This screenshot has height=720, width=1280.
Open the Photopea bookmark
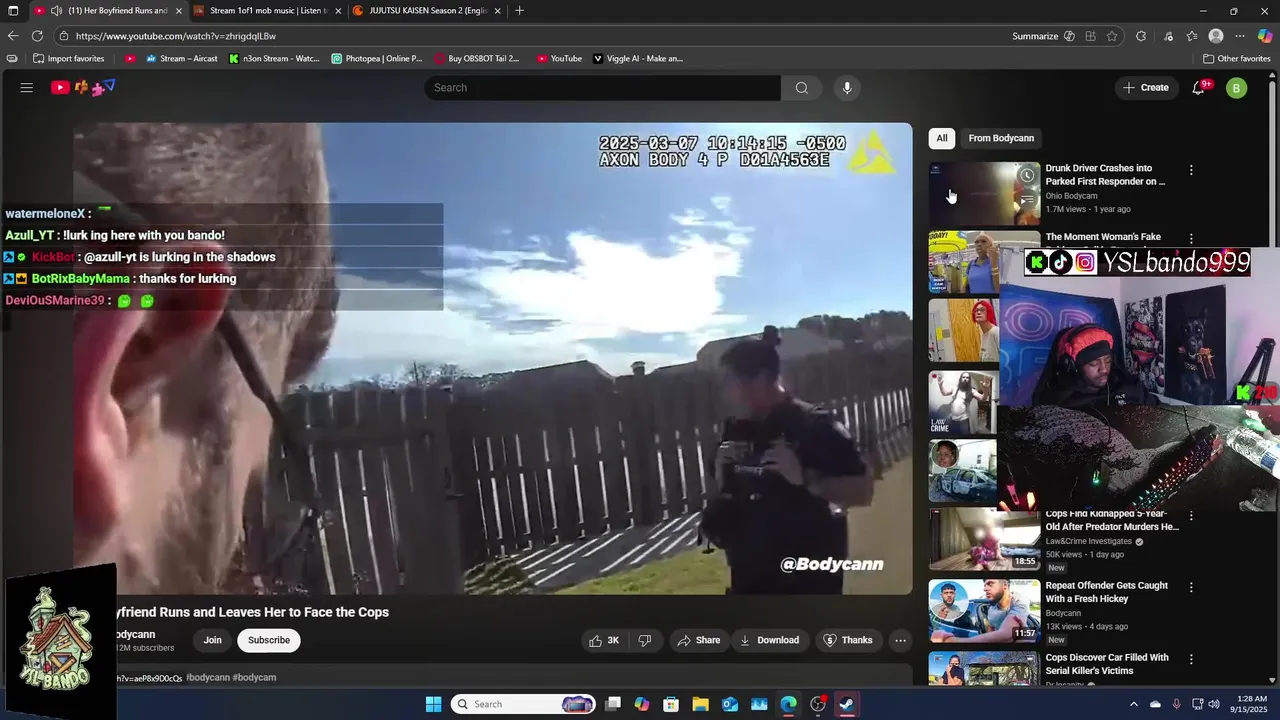[x=377, y=59]
